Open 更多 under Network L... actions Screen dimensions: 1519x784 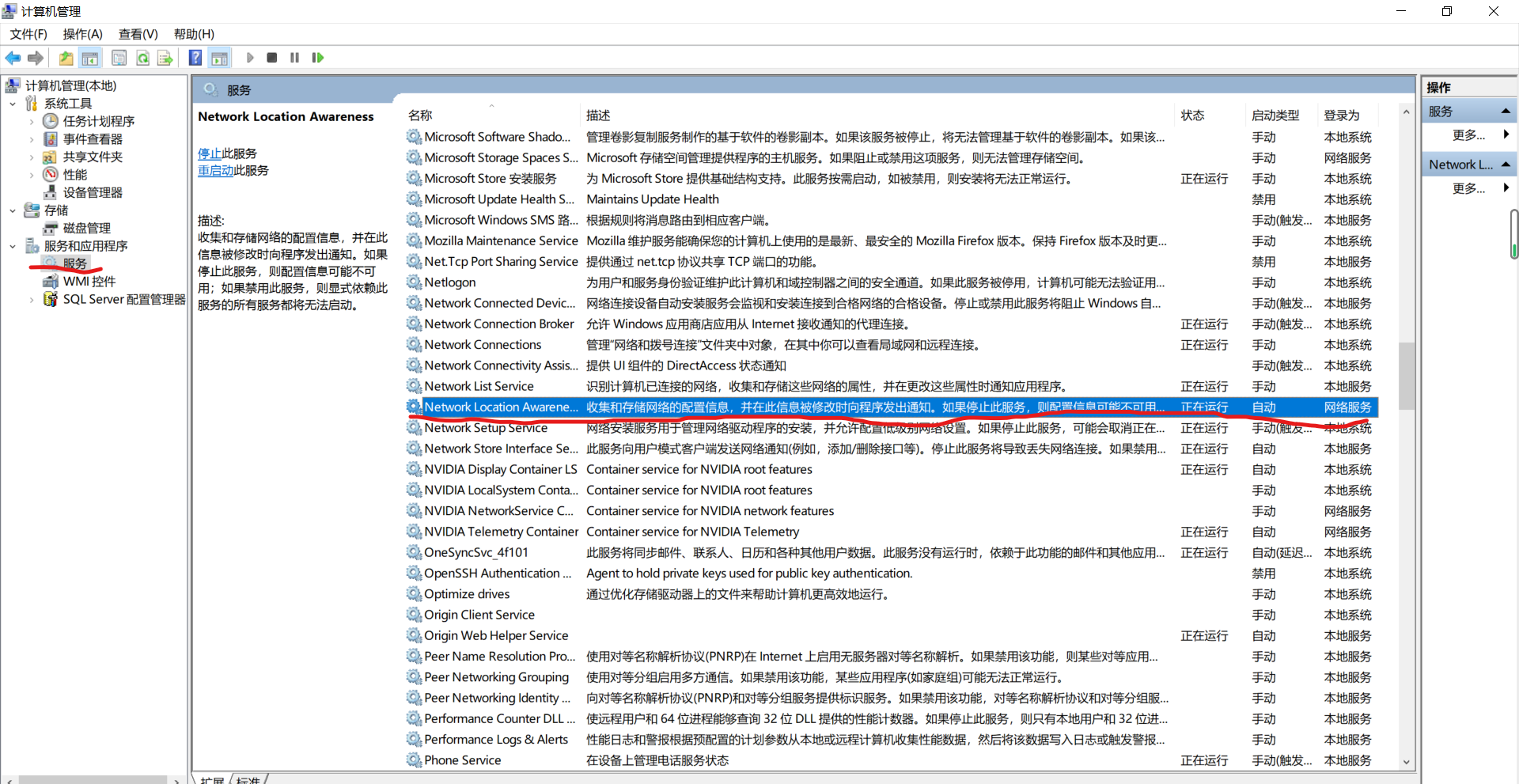pyautogui.click(x=1469, y=187)
